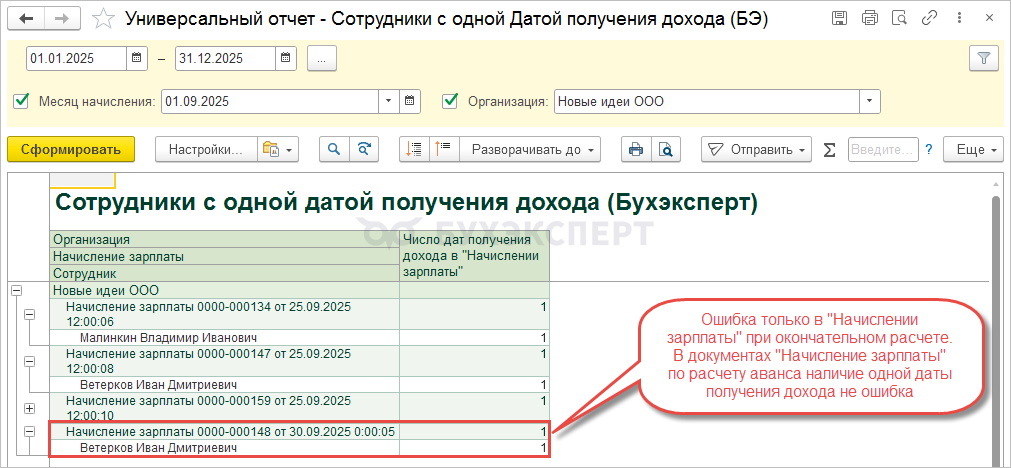
Task: Copy link using the chain icon
Action: pos(930,18)
